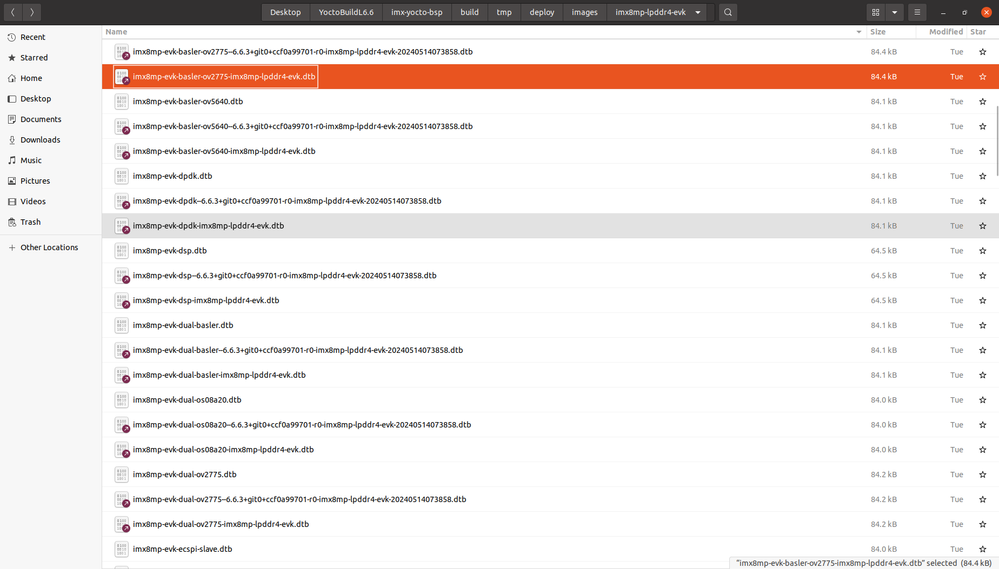Jump to imx-yocto-bsp in path bar

[x=417, y=12]
